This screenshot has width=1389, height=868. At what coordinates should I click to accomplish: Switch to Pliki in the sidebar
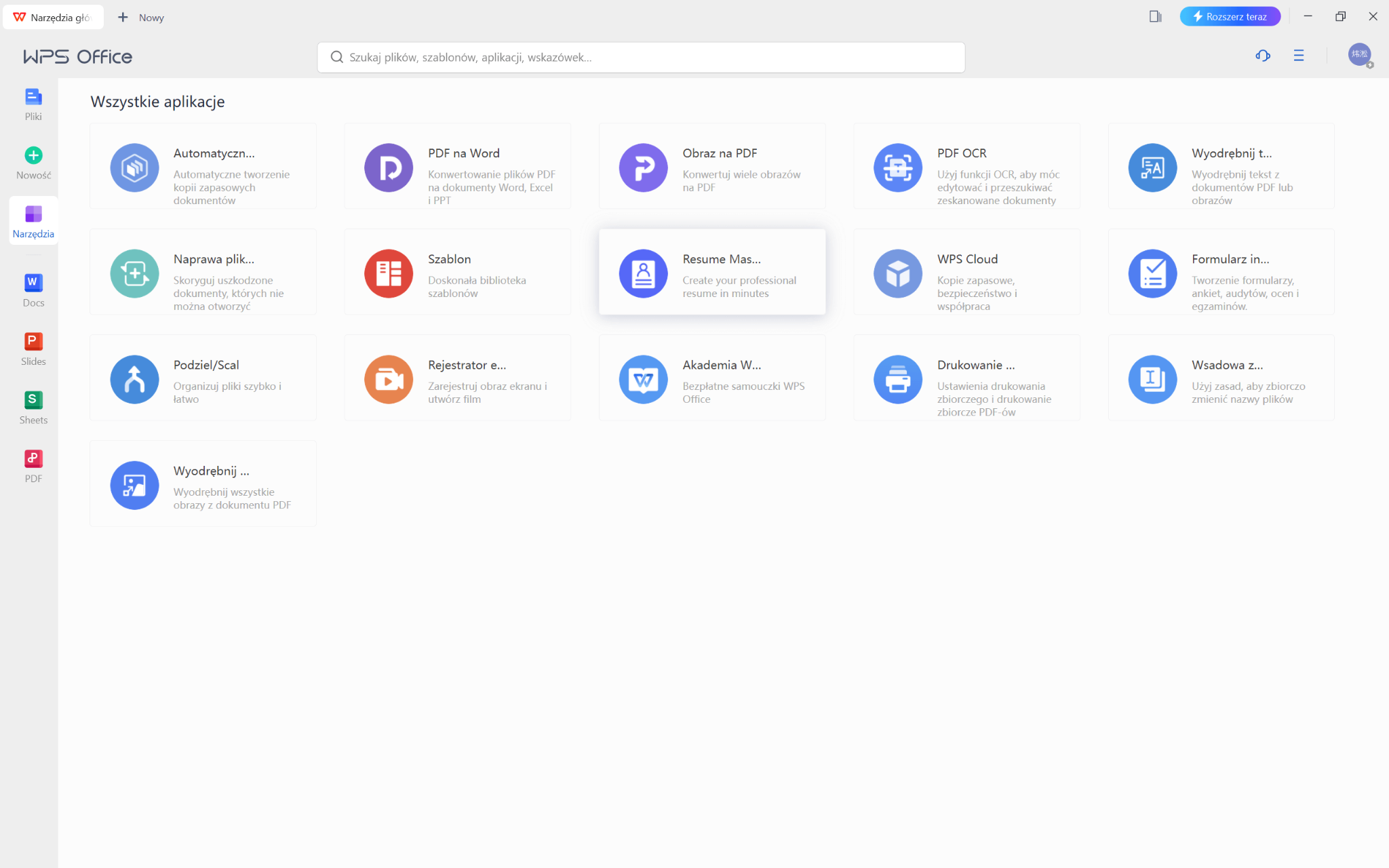pos(33,104)
